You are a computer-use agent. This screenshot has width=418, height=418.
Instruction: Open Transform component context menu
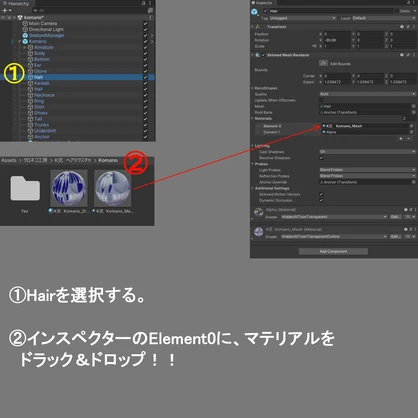pyautogui.click(x=414, y=27)
